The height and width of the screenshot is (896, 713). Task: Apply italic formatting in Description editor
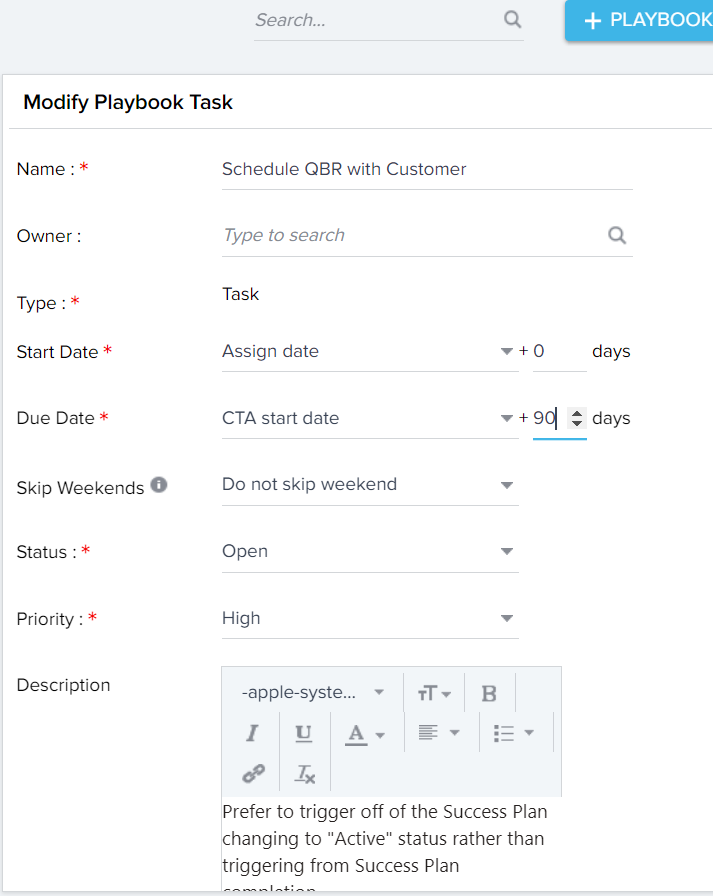(x=252, y=733)
